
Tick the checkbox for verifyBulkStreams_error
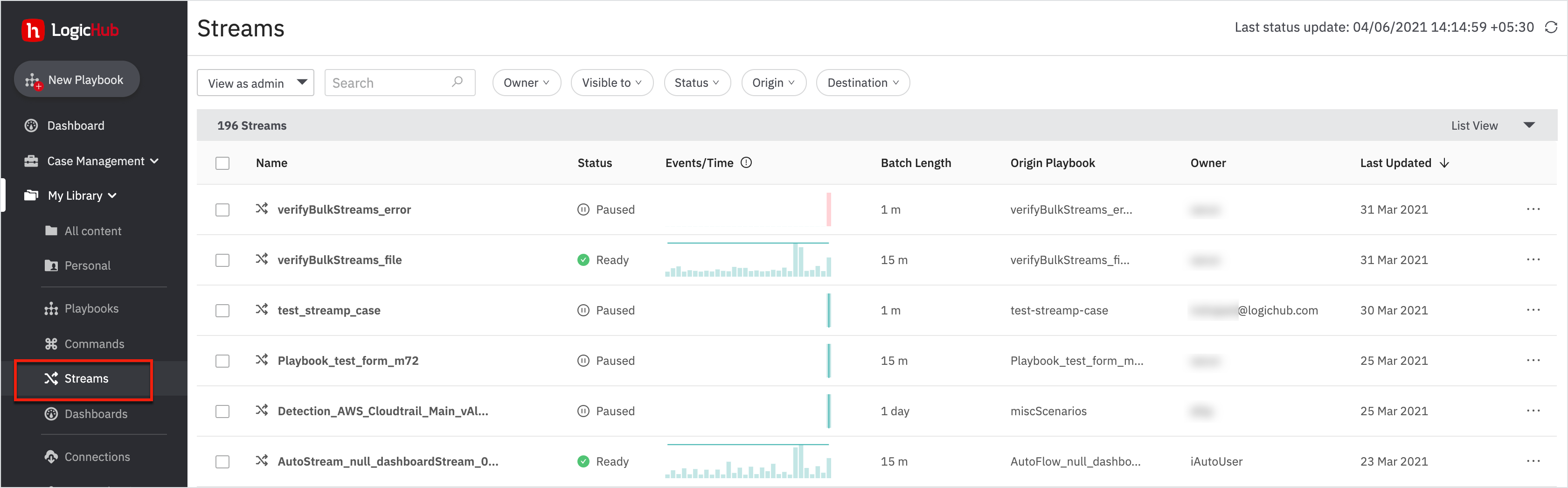pos(223,209)
